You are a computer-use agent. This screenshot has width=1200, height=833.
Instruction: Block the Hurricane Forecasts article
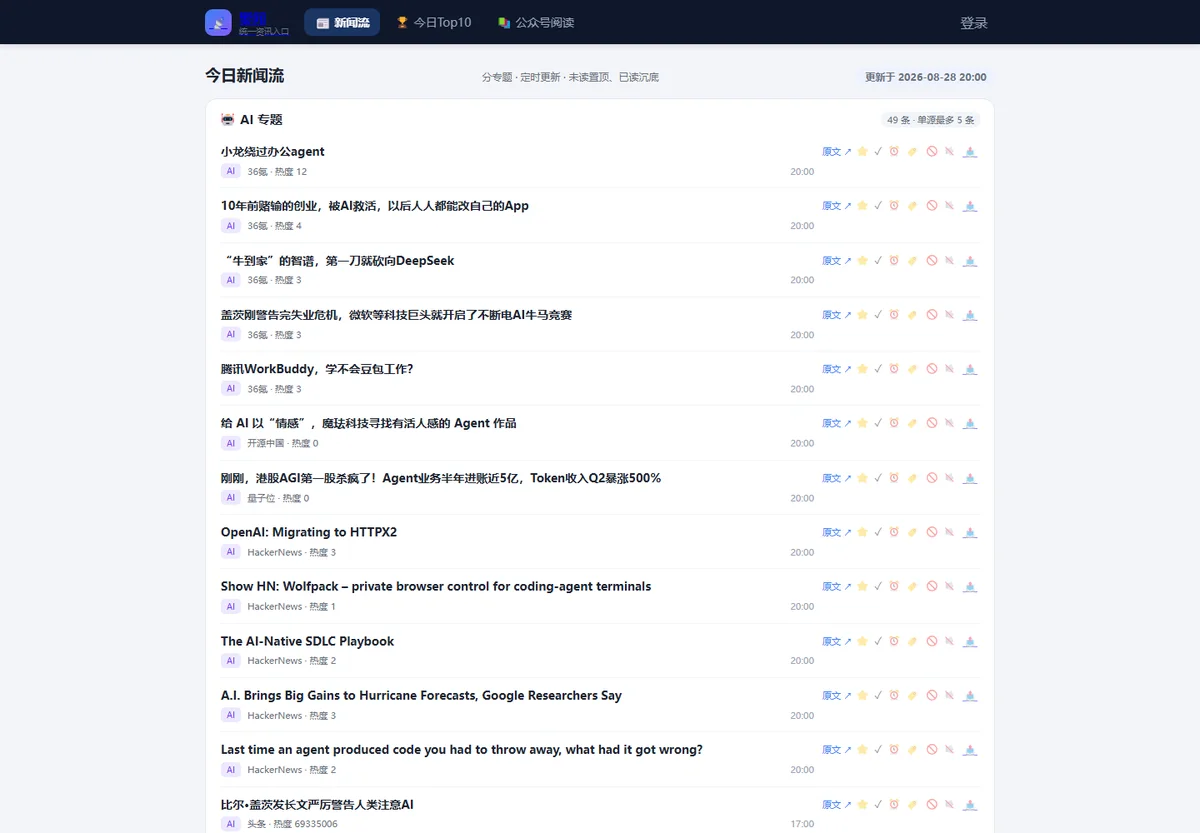point(931,695)
